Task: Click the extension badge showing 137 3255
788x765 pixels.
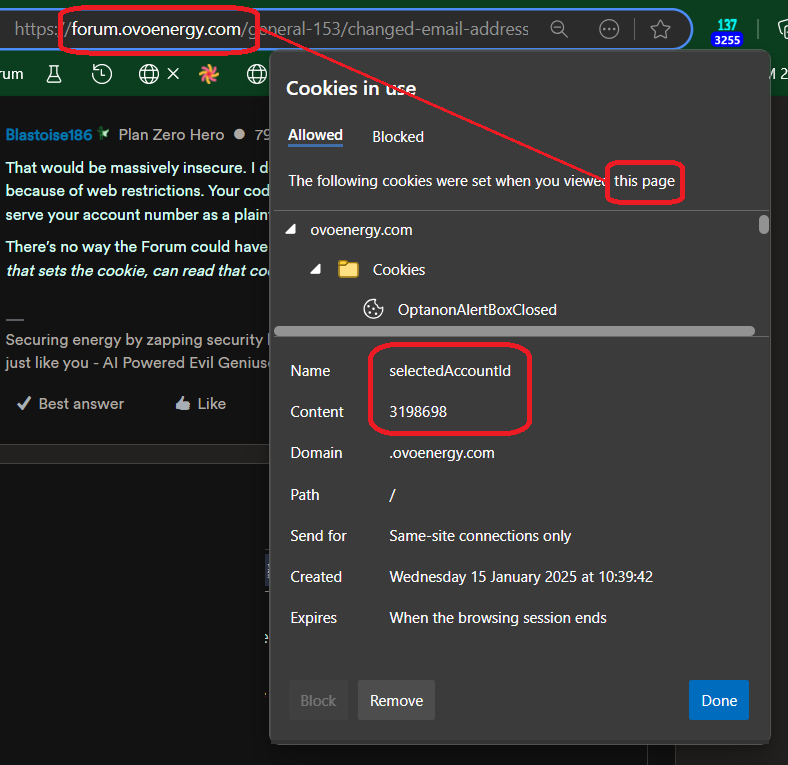Action: coord(727,32)
